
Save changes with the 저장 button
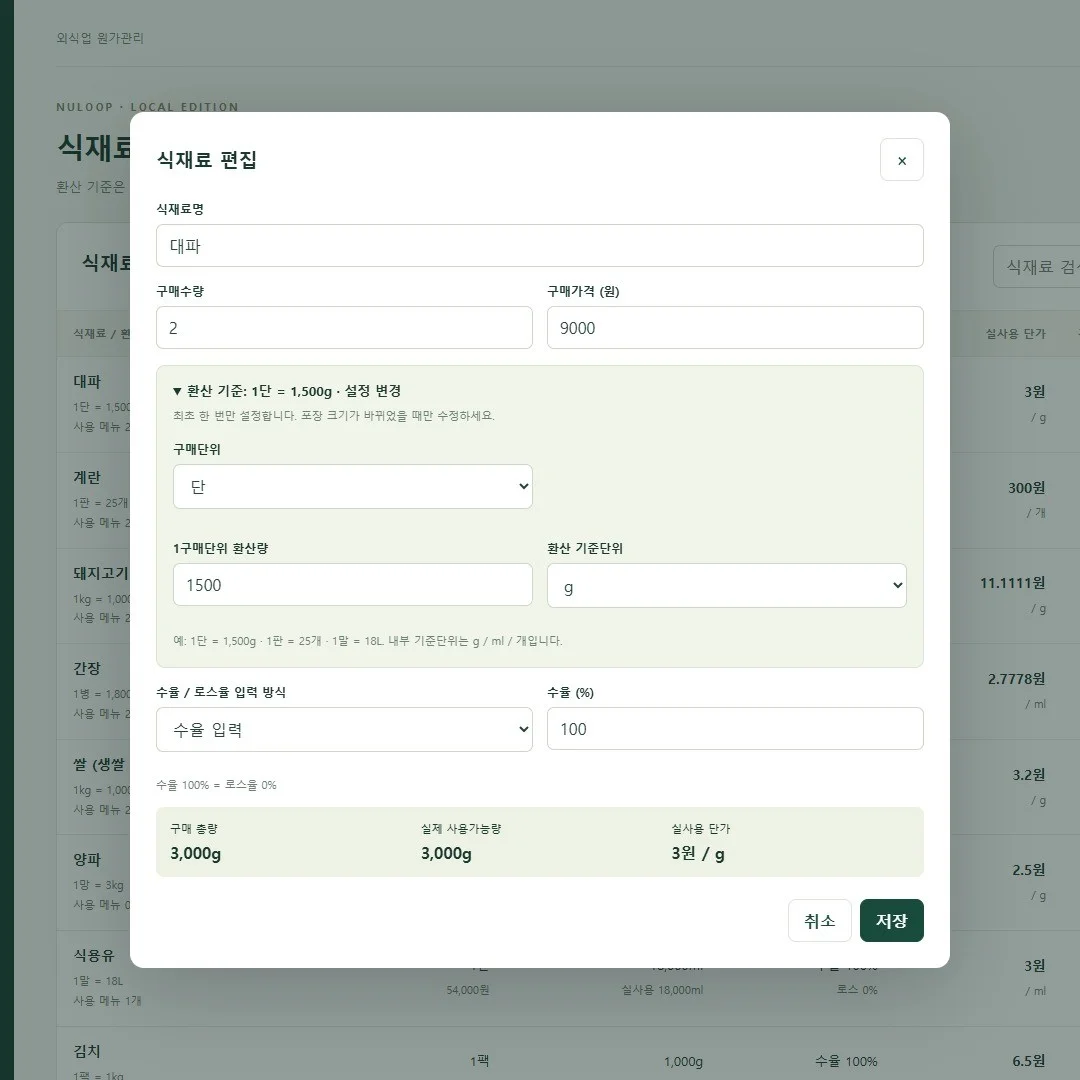tap(891, 920)
